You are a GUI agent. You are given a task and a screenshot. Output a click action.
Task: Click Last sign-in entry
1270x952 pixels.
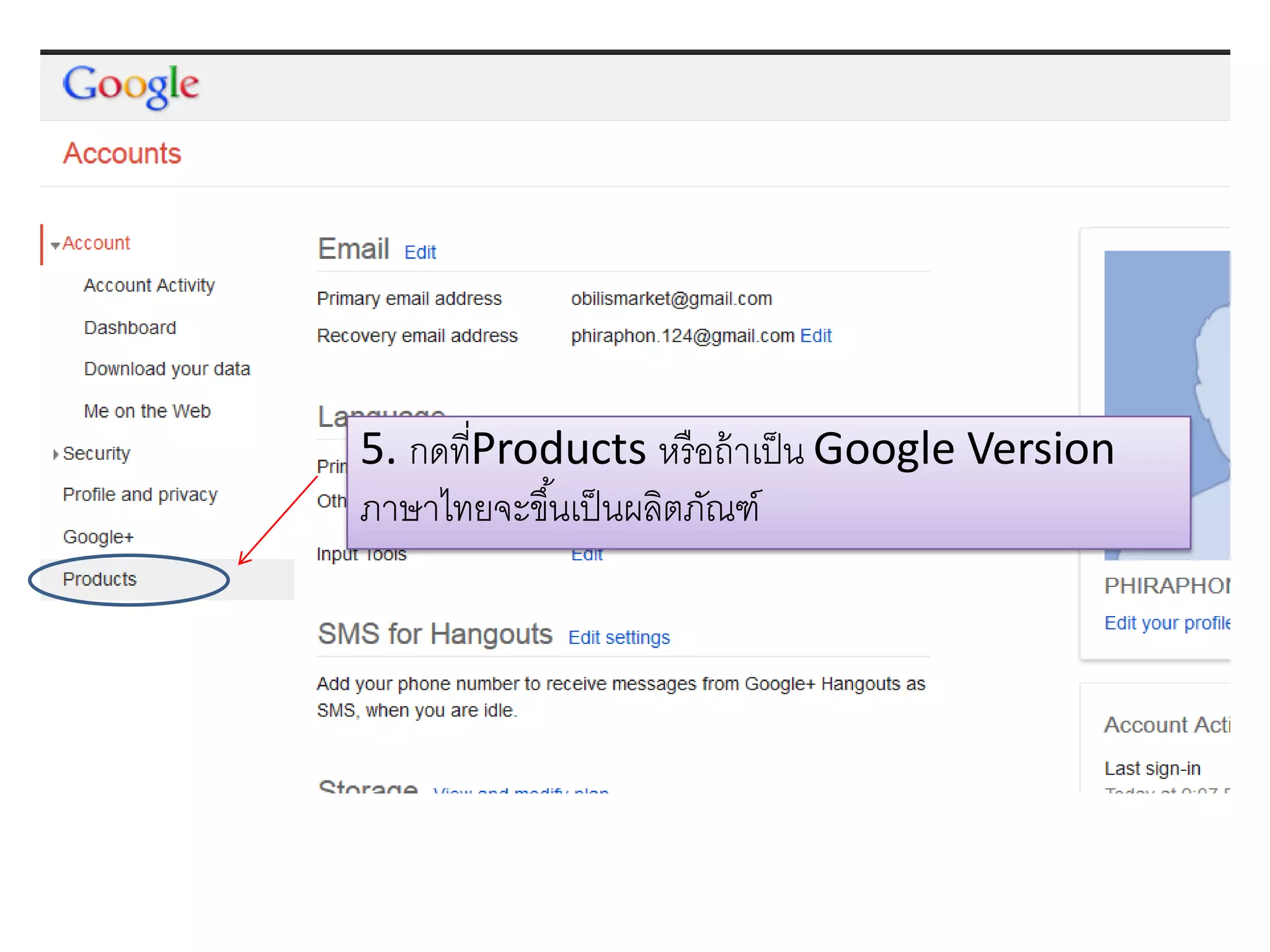pyautogui.click(x=1152, y=769)
